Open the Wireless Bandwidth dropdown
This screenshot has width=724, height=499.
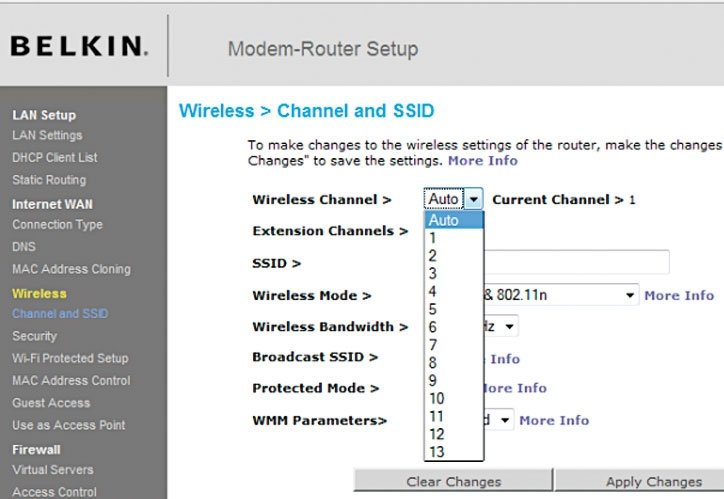pyautogui.click(x=501, y=326)
